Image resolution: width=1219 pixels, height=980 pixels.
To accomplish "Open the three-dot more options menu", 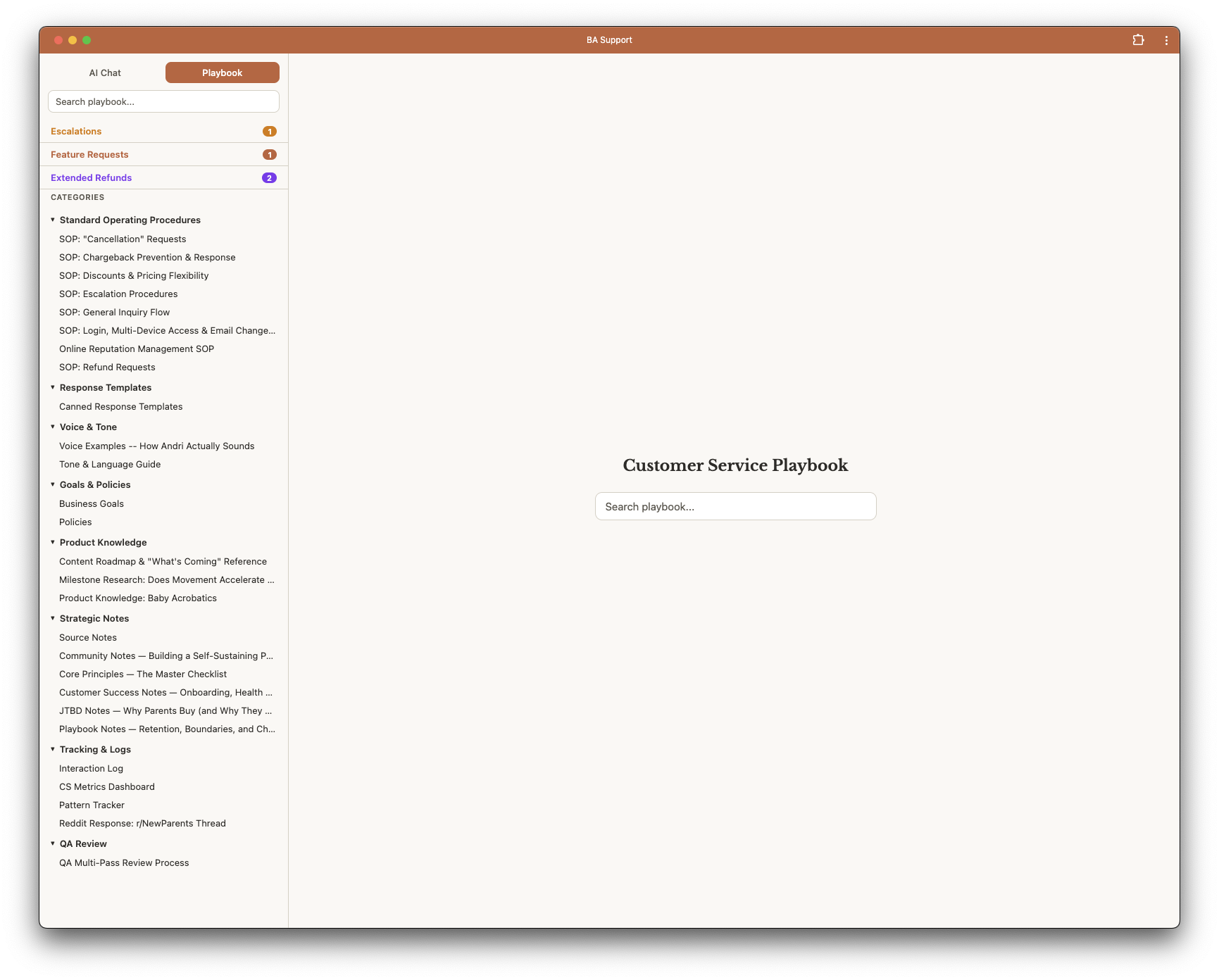I will pyautogui.click(x=1166, y=40).
